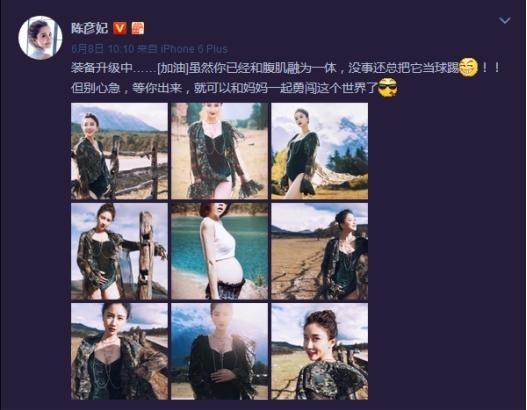Click the membership badge beside the verified icon
This screenshot has height=410, width=527.
(x=137, y=28)
